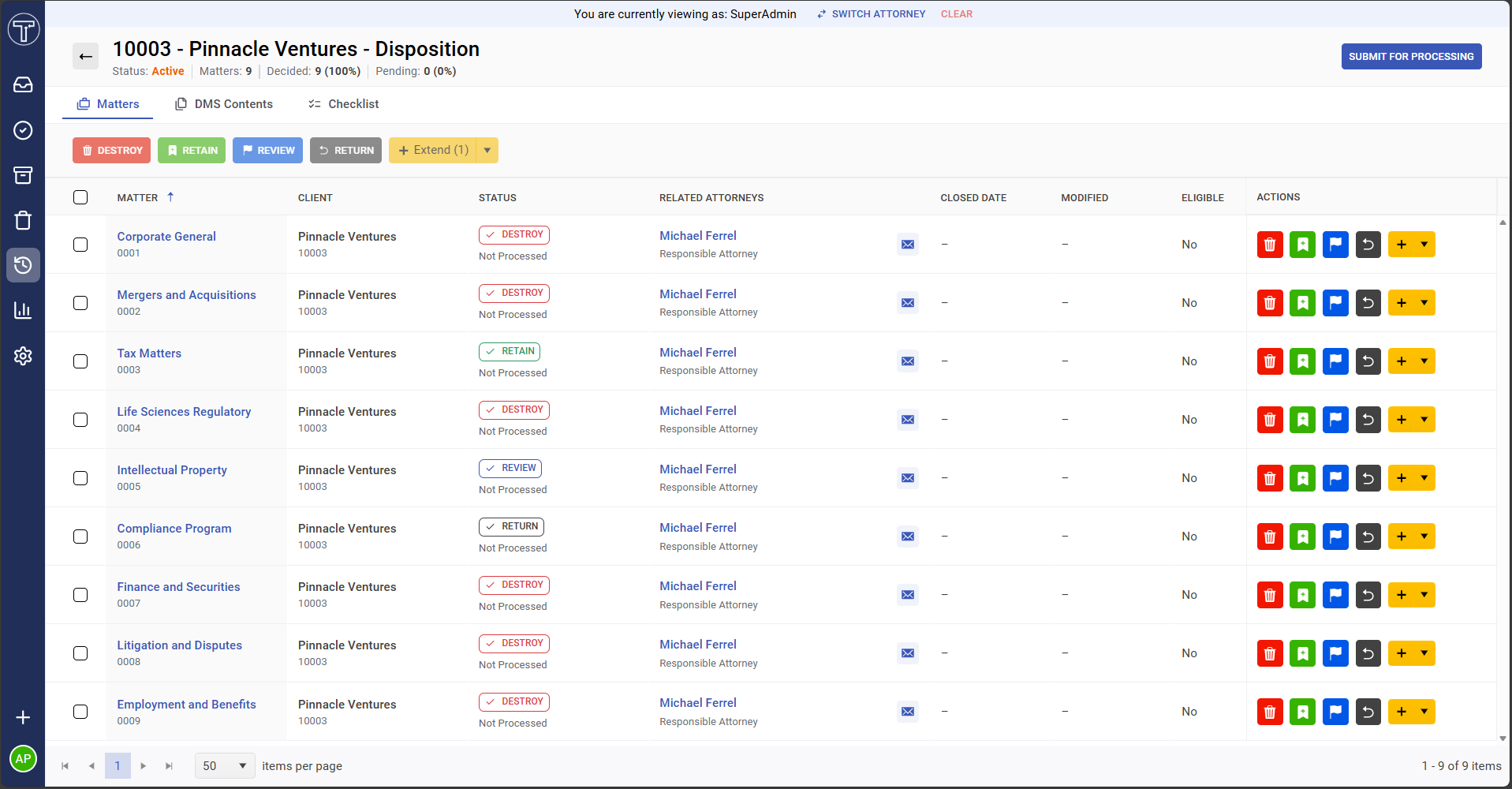Open the Checklist tab
The height and width of the screenshot is (789, 1512).
point(343,103)
